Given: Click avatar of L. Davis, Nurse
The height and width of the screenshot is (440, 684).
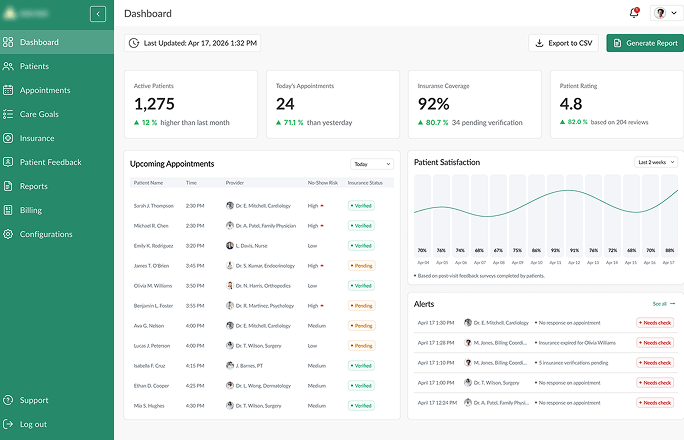Looking at the screenshot, I should [x=230, y=246].
